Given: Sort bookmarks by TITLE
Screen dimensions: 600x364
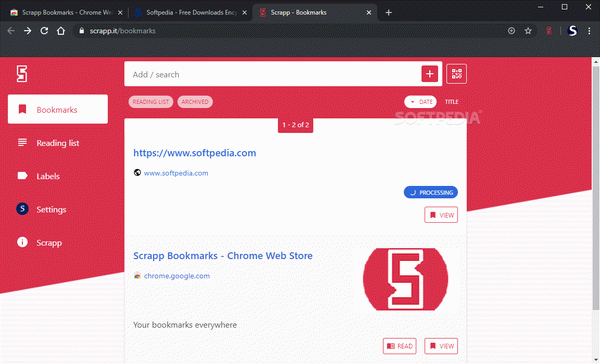Looking at the screenshot, I should (x=452, y=102).
